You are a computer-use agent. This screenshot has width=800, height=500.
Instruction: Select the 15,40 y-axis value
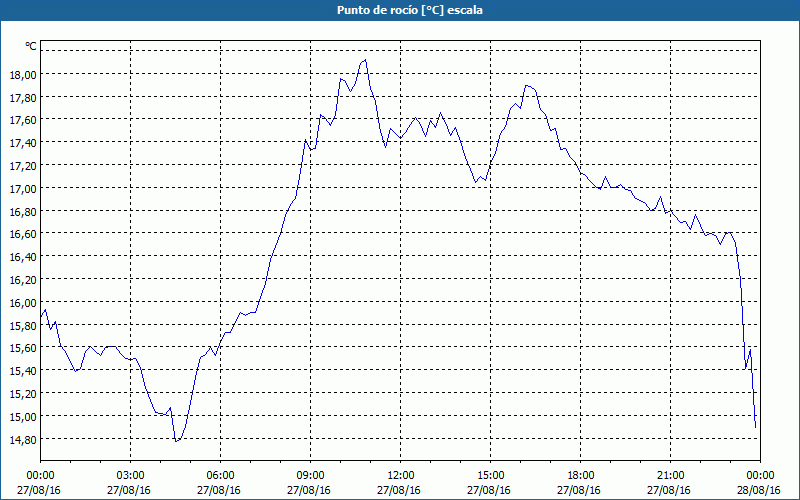click(23, 371)
